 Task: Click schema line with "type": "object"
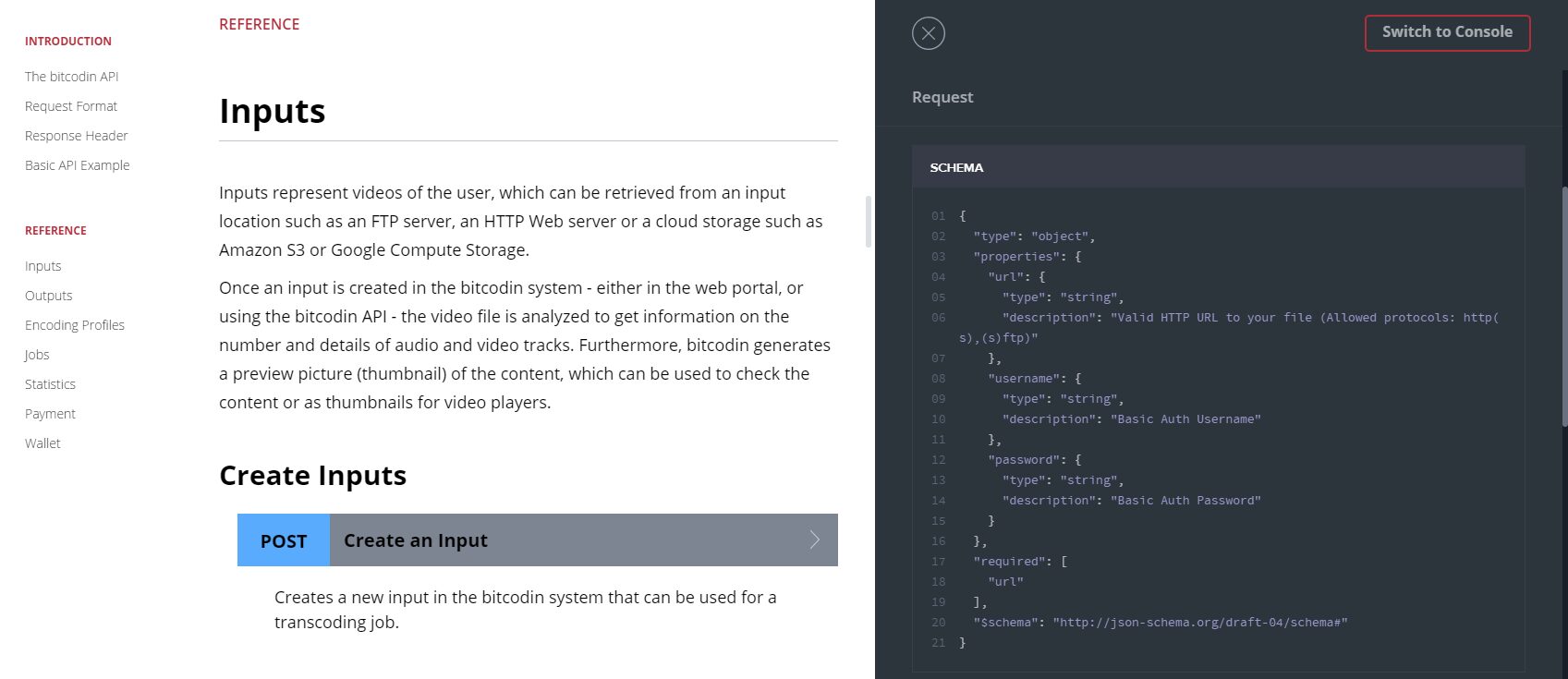(1034, 236)
